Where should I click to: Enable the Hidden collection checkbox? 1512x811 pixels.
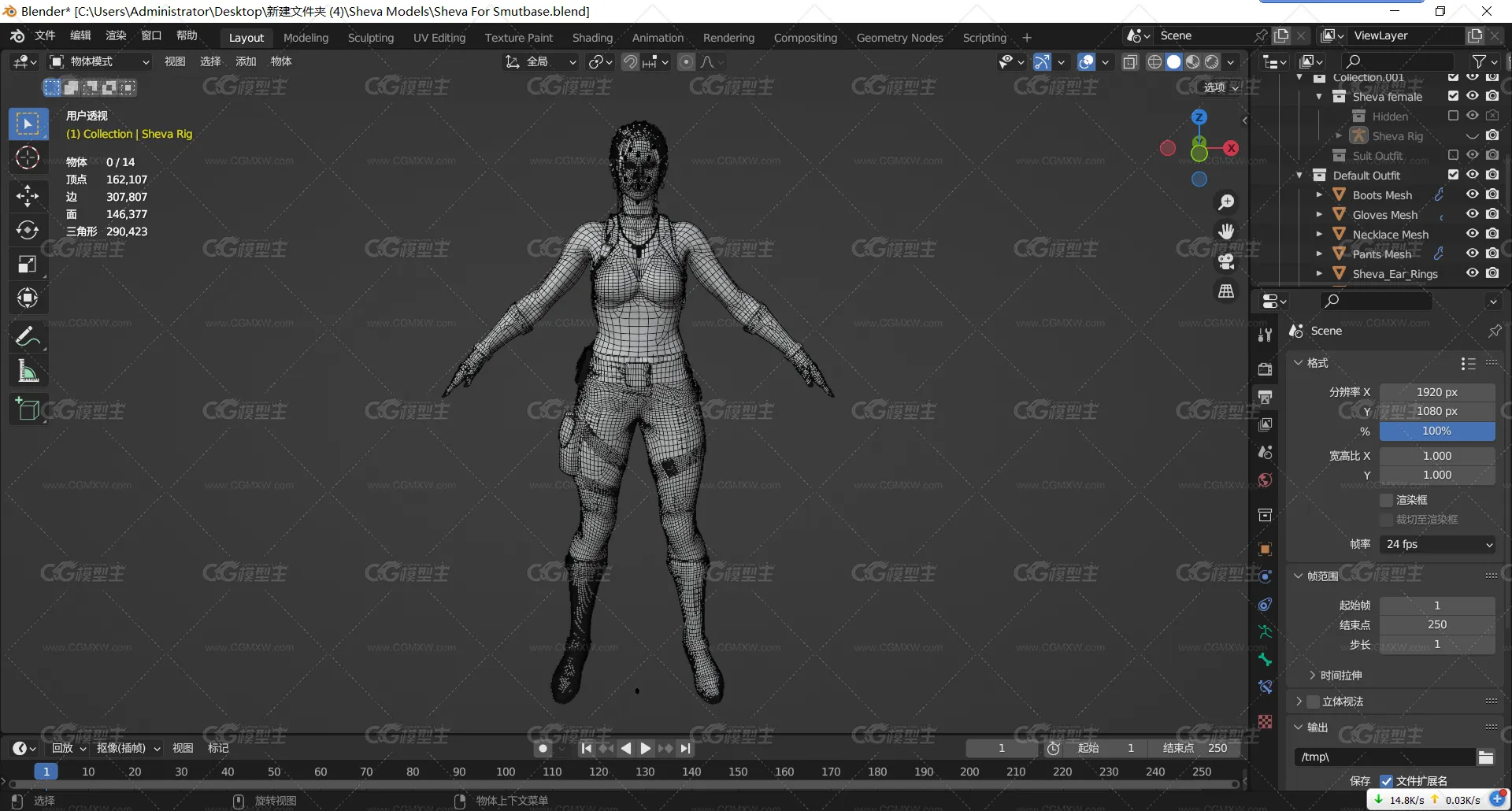[1453, 116]
